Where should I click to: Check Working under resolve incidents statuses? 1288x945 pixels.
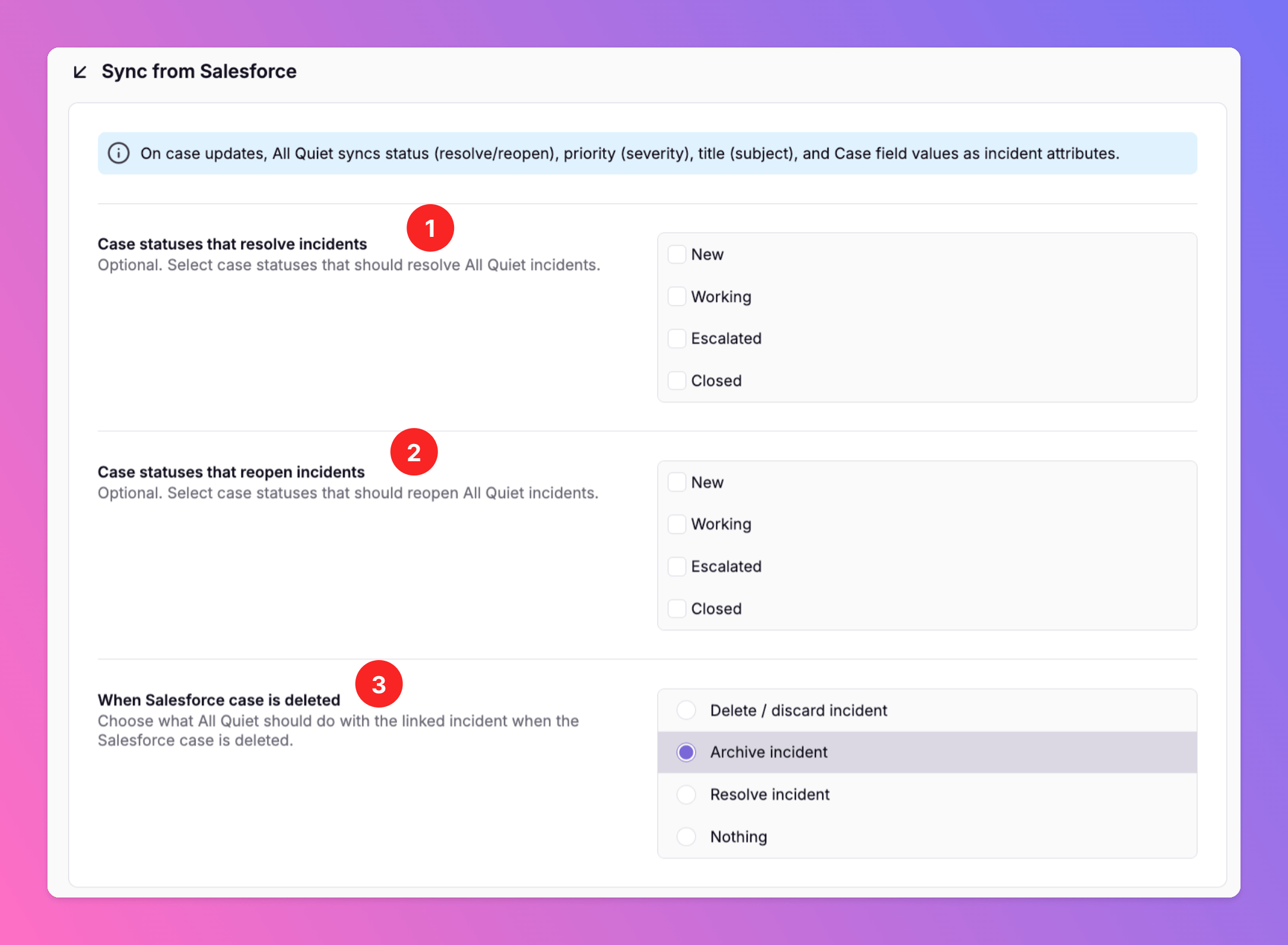pos(677,296)
